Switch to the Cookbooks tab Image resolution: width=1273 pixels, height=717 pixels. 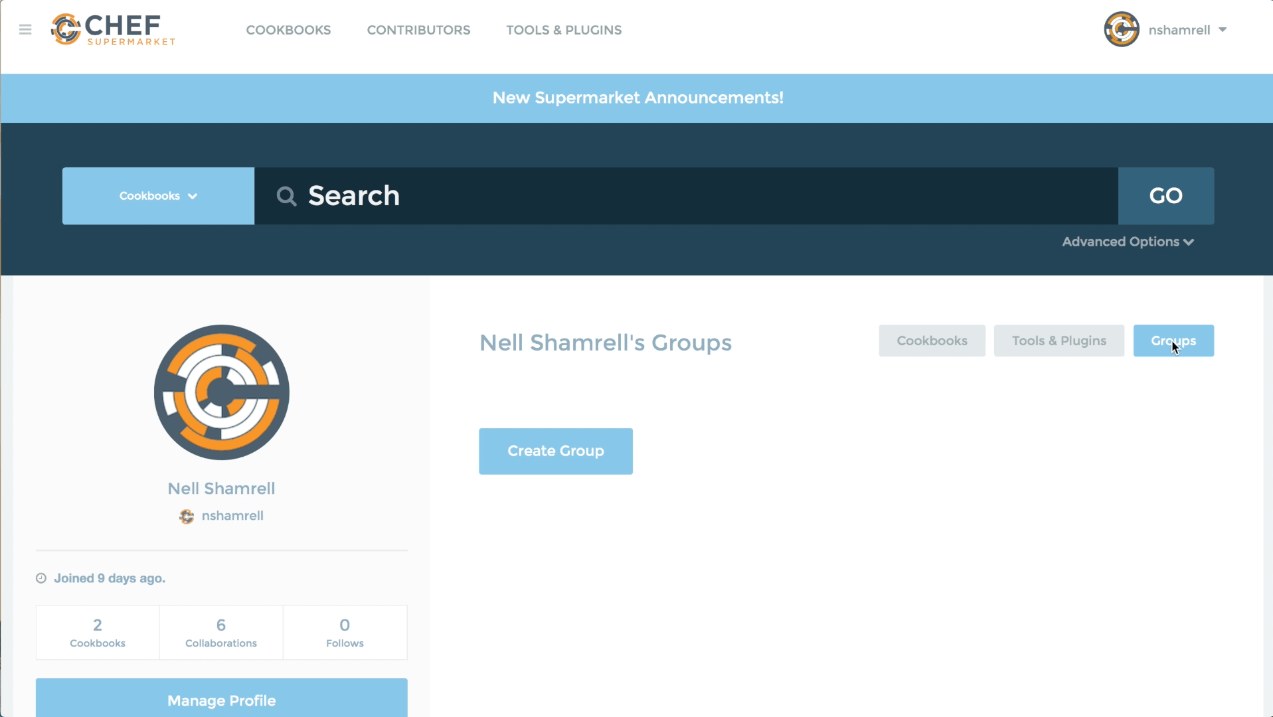931,340
